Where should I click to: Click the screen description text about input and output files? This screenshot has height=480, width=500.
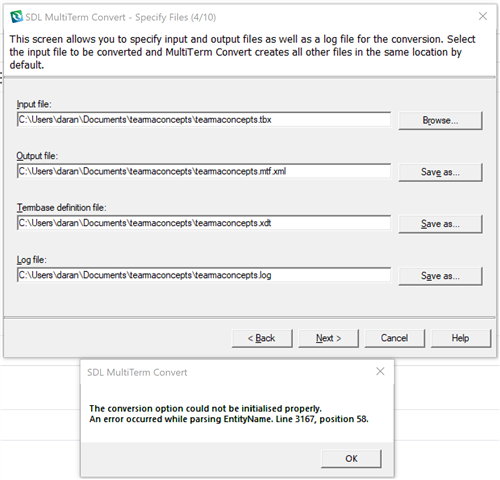(x=242, y=52)
